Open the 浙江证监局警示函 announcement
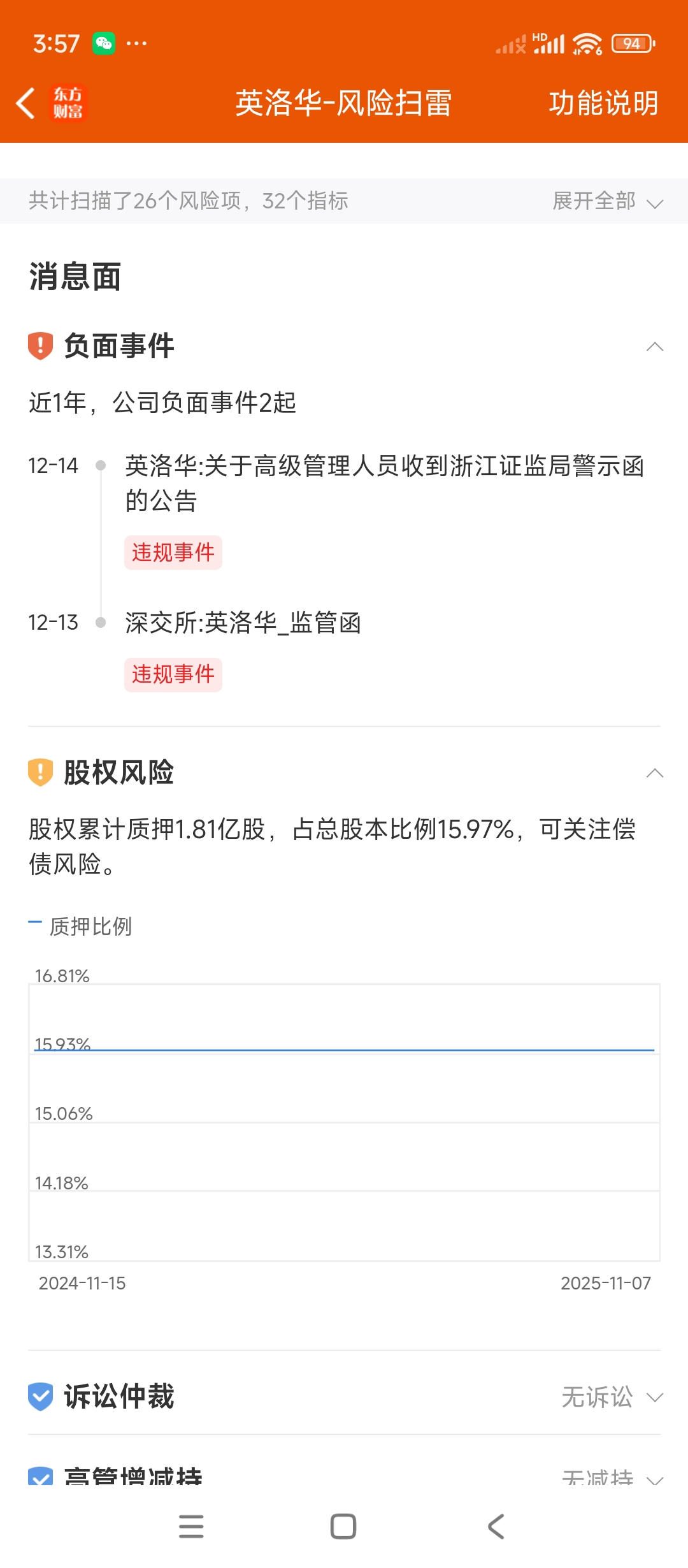 (384, 483)
